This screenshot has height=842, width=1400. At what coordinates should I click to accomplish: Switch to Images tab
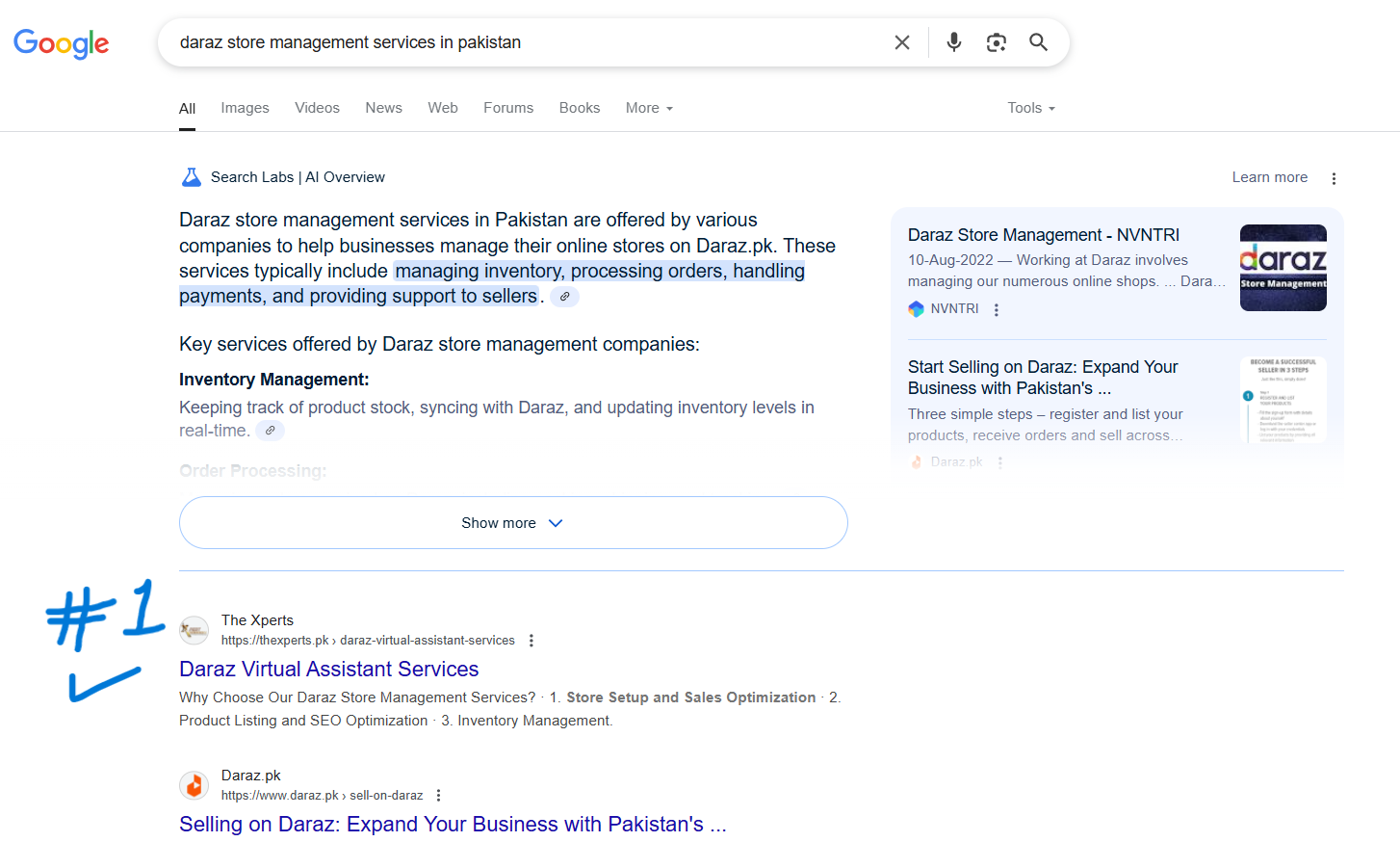[245, 108]
